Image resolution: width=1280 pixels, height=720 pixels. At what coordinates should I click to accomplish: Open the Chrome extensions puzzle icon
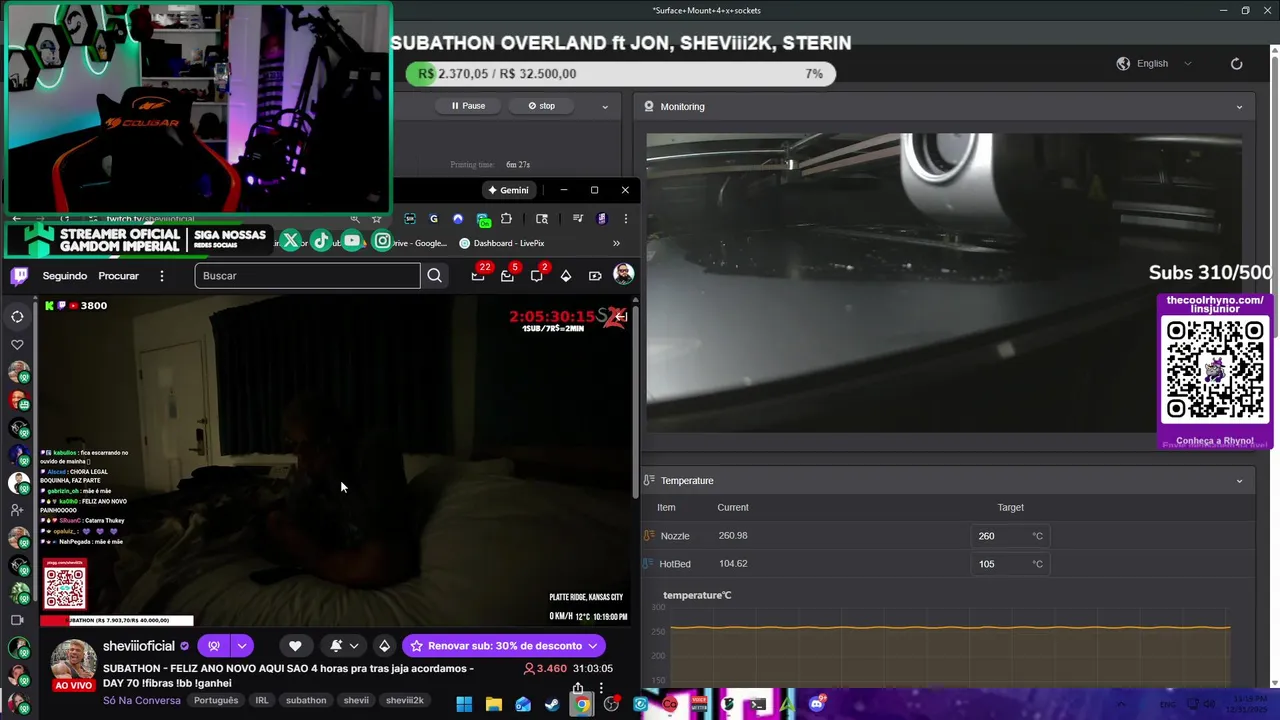(506, 219)
